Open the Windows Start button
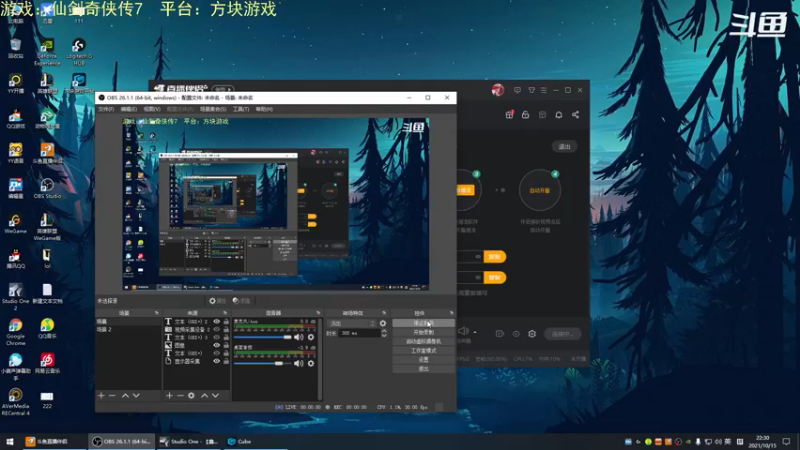 click(10, 441)
